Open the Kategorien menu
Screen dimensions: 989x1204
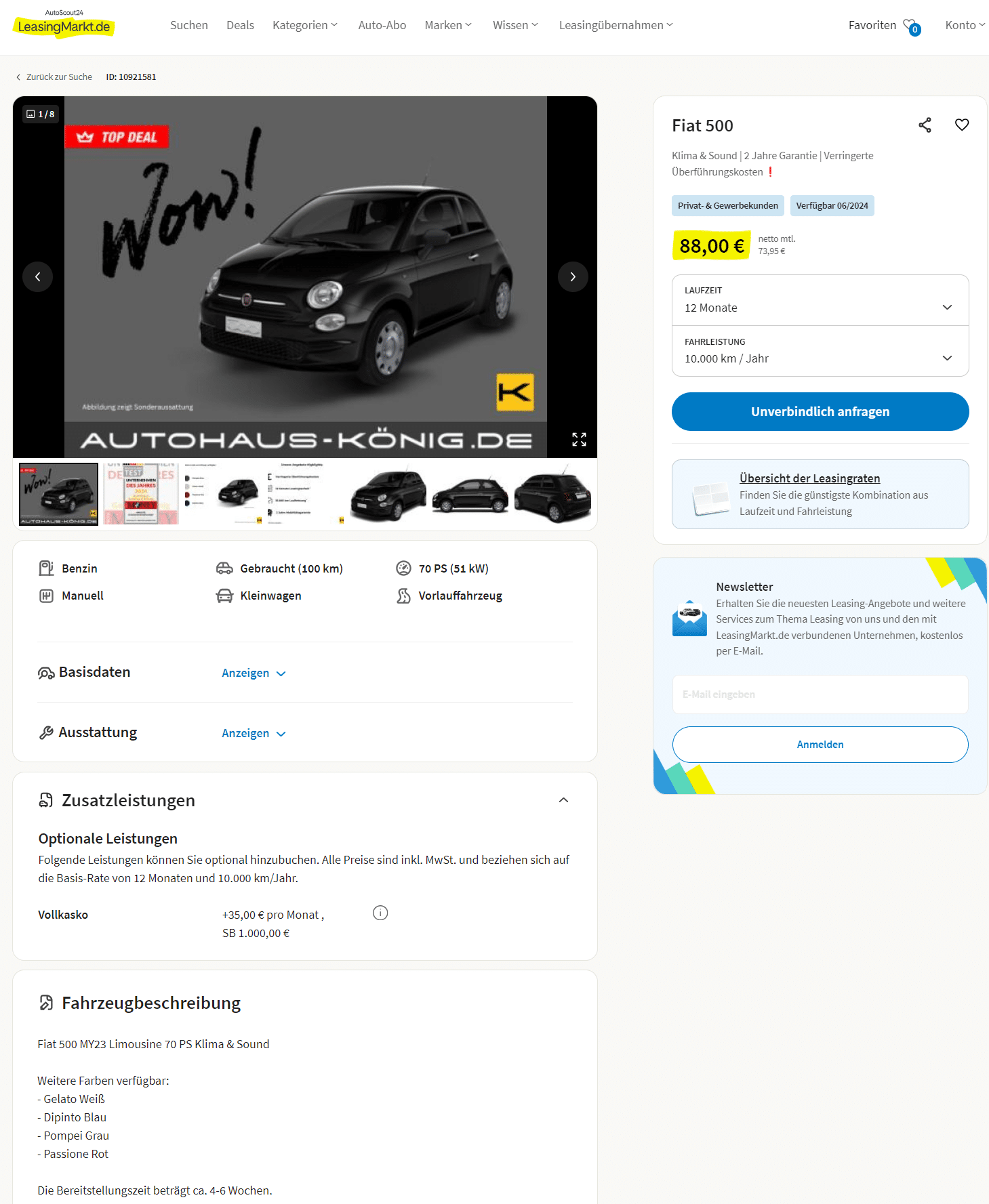(x=305, y=25)
